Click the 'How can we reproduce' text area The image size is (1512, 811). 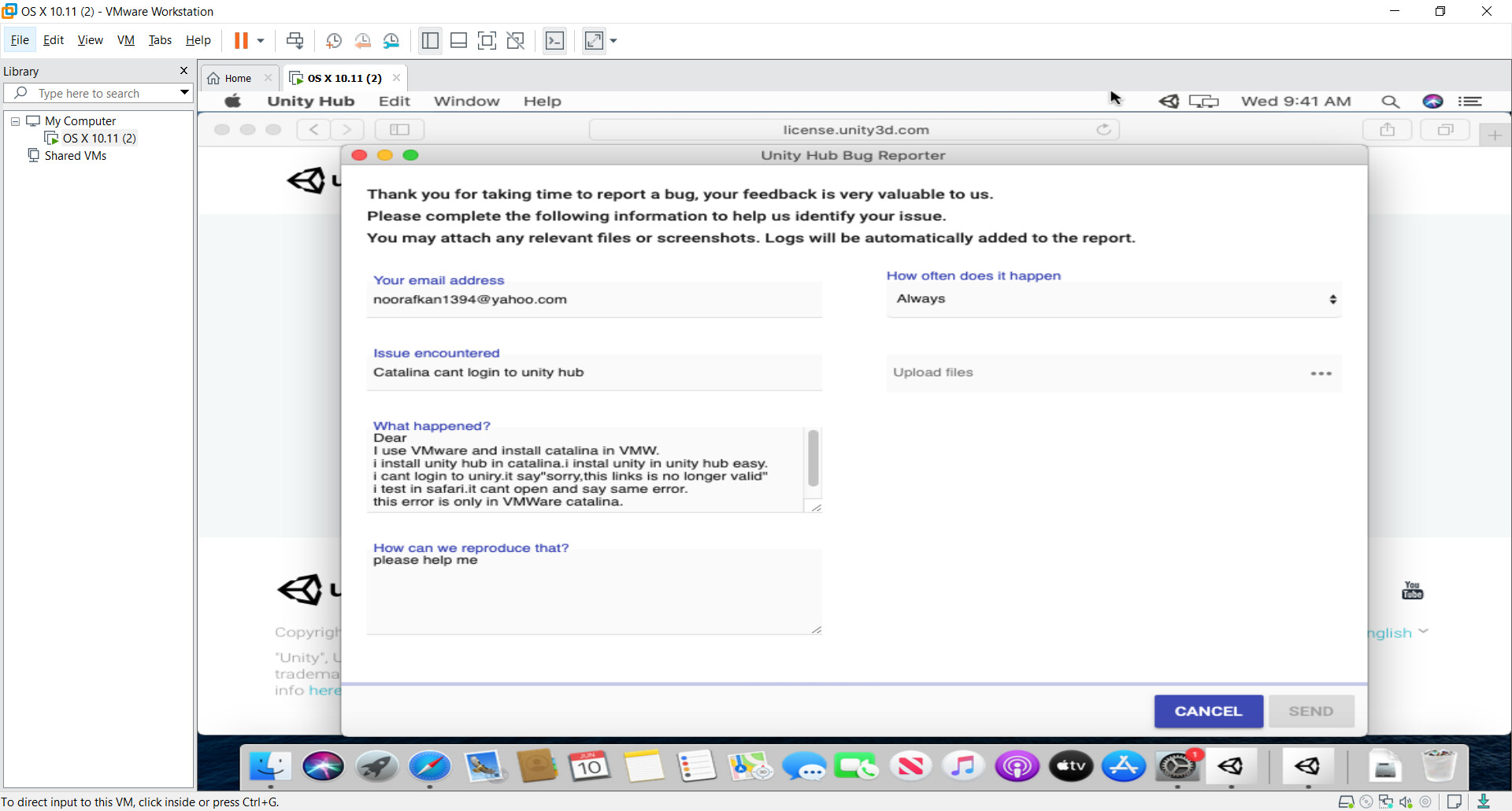click(595, 592)
